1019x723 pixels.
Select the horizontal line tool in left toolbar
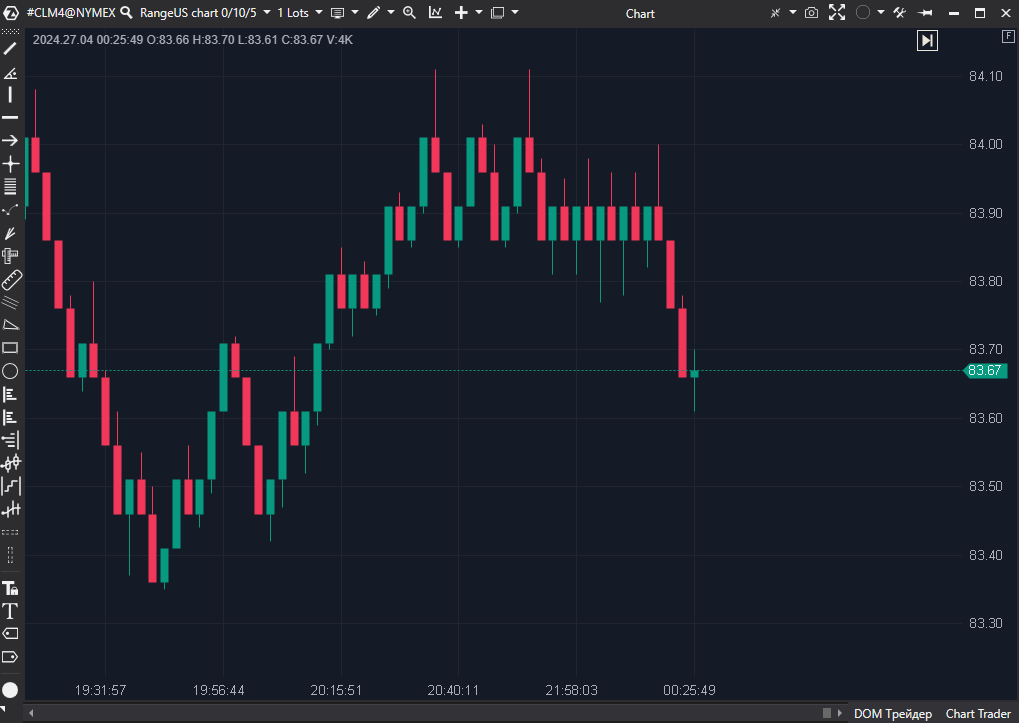coord(11,116)
